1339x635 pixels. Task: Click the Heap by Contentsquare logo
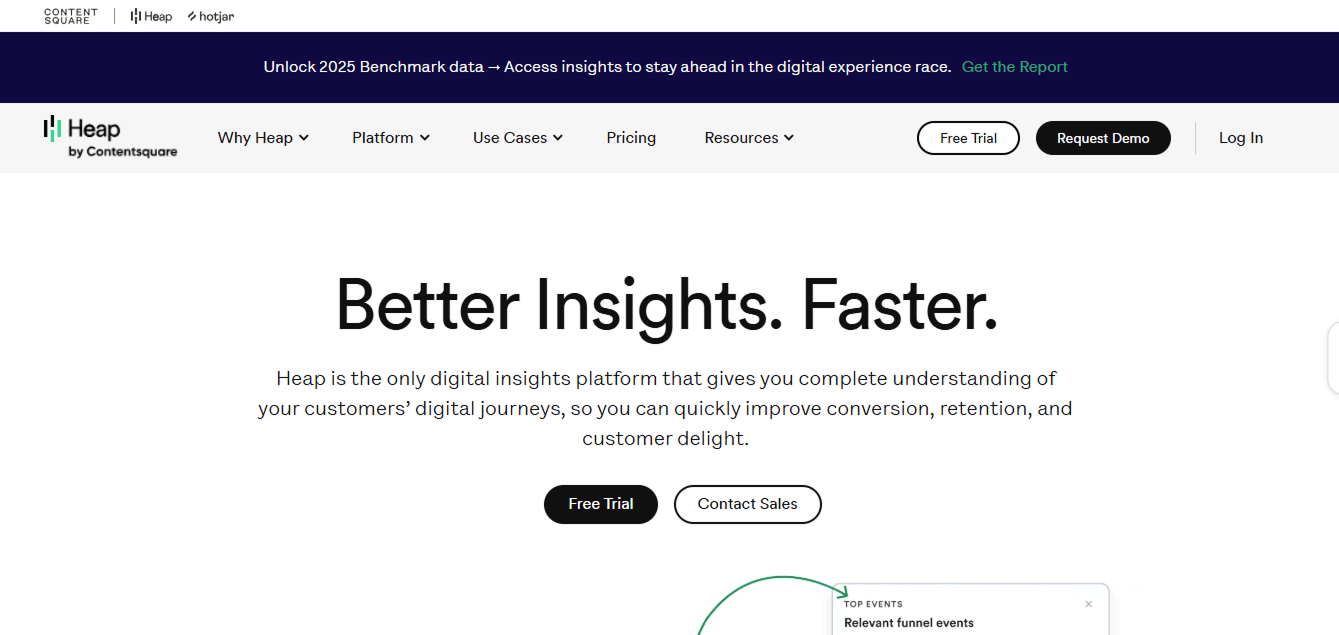point(110,137)
